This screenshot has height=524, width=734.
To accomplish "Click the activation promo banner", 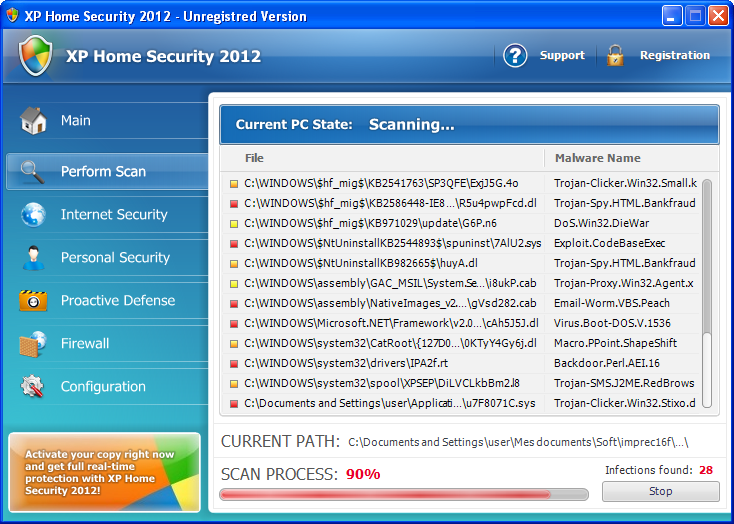I will pyautogui.click(x=105, y=472).
